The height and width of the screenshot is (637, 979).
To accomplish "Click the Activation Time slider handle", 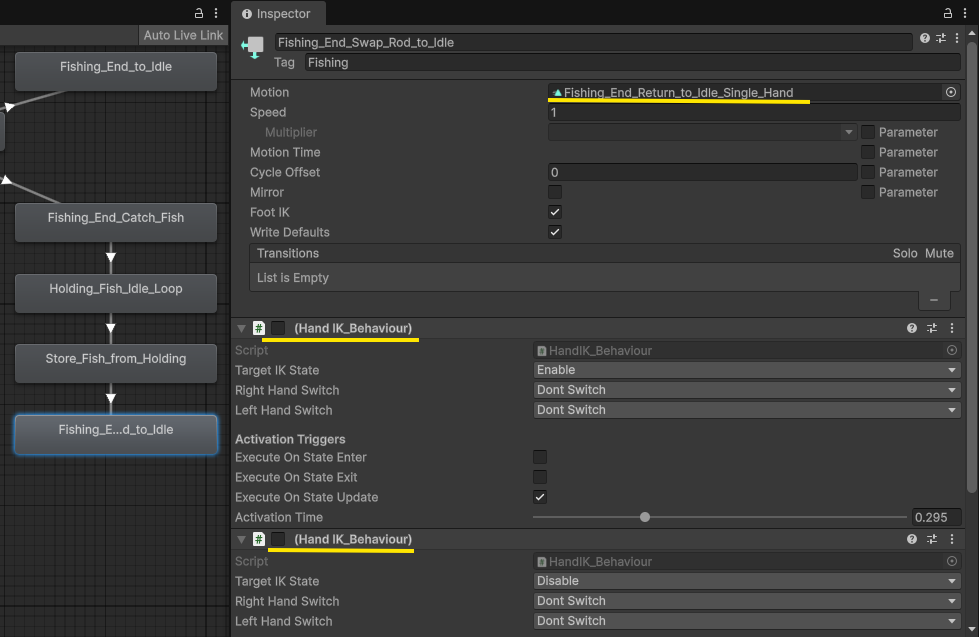I will click(645, 517).
